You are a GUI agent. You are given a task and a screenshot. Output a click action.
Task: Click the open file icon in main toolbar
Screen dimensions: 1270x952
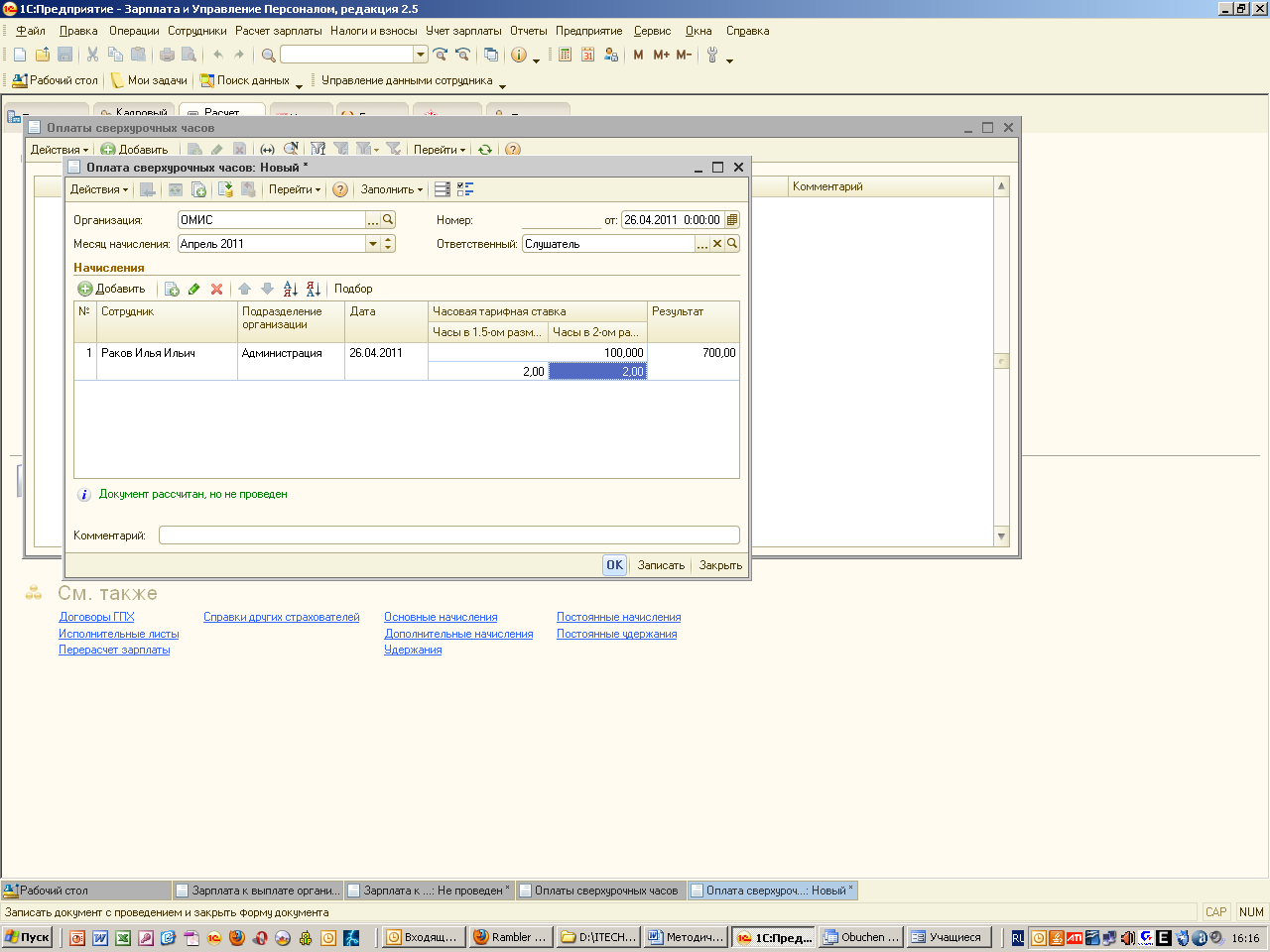click(43, 55)
